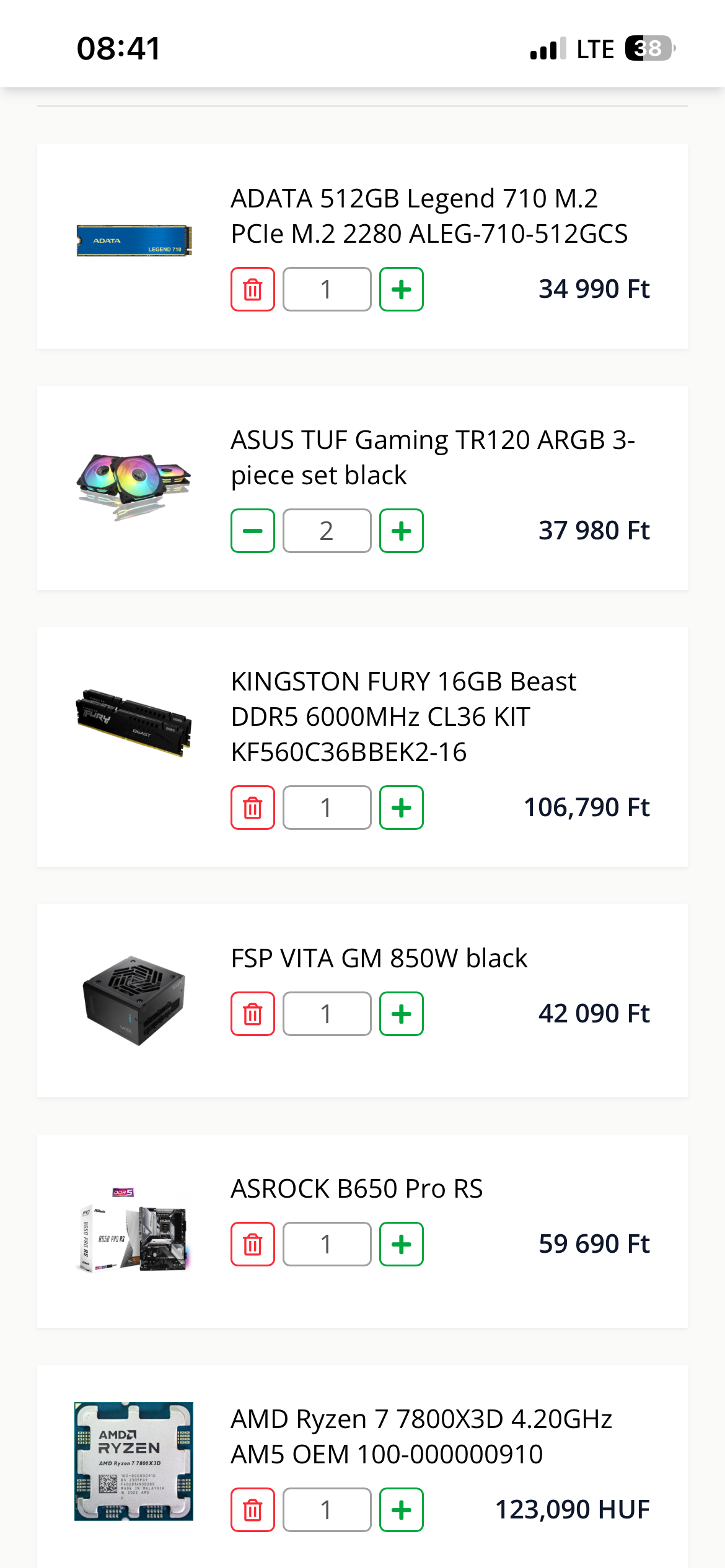
Task: Focus the Kingston FURY quantity input box
Action: coord(327,808)
